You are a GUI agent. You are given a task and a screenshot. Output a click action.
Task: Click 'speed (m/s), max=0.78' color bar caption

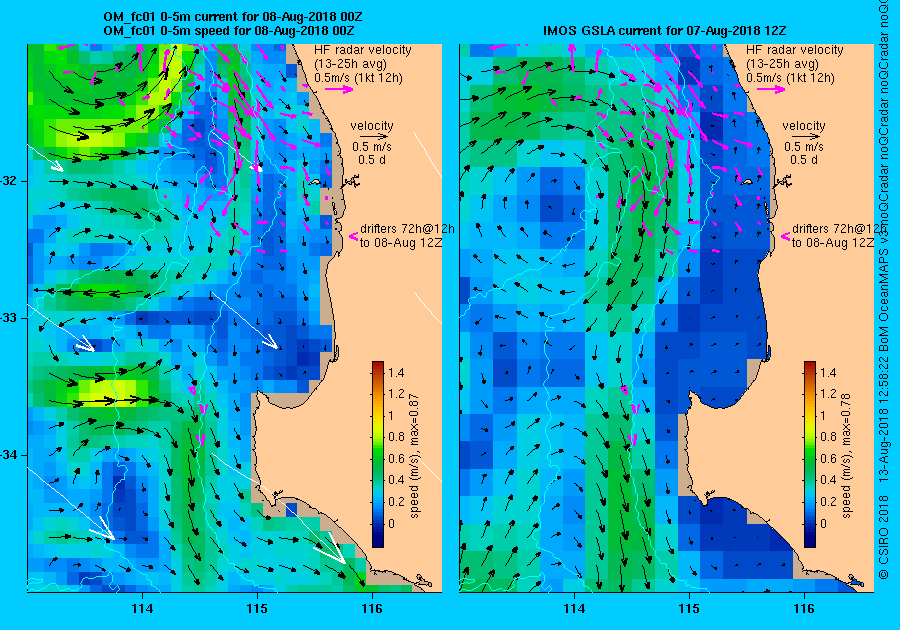tap(847, 456)
